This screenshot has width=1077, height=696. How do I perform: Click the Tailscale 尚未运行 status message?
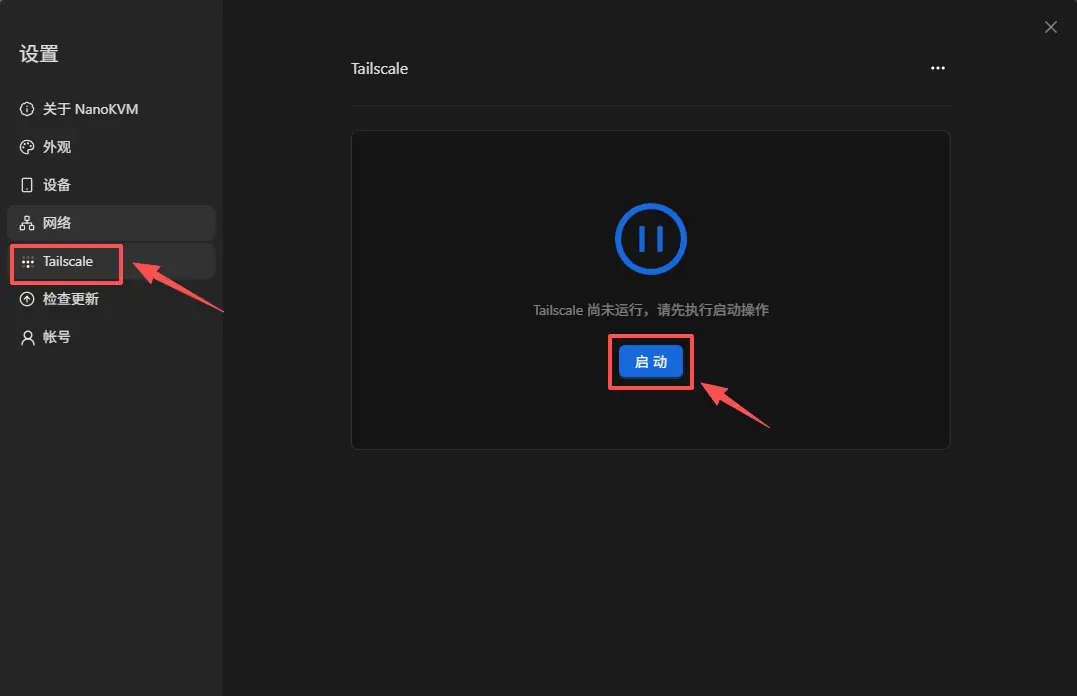click(650, 310)
